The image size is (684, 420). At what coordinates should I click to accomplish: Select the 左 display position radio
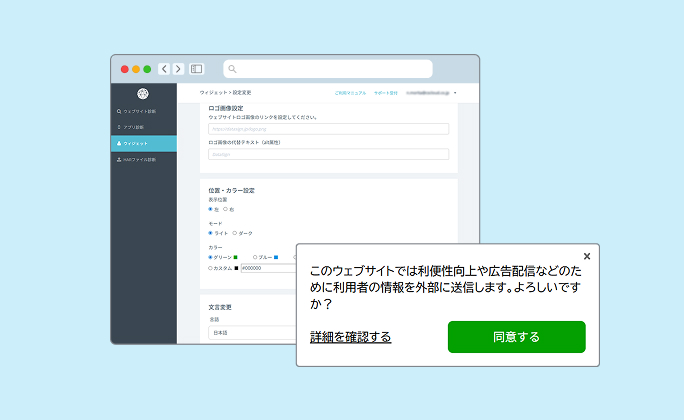pyautogui.click(x=210, y=209)
